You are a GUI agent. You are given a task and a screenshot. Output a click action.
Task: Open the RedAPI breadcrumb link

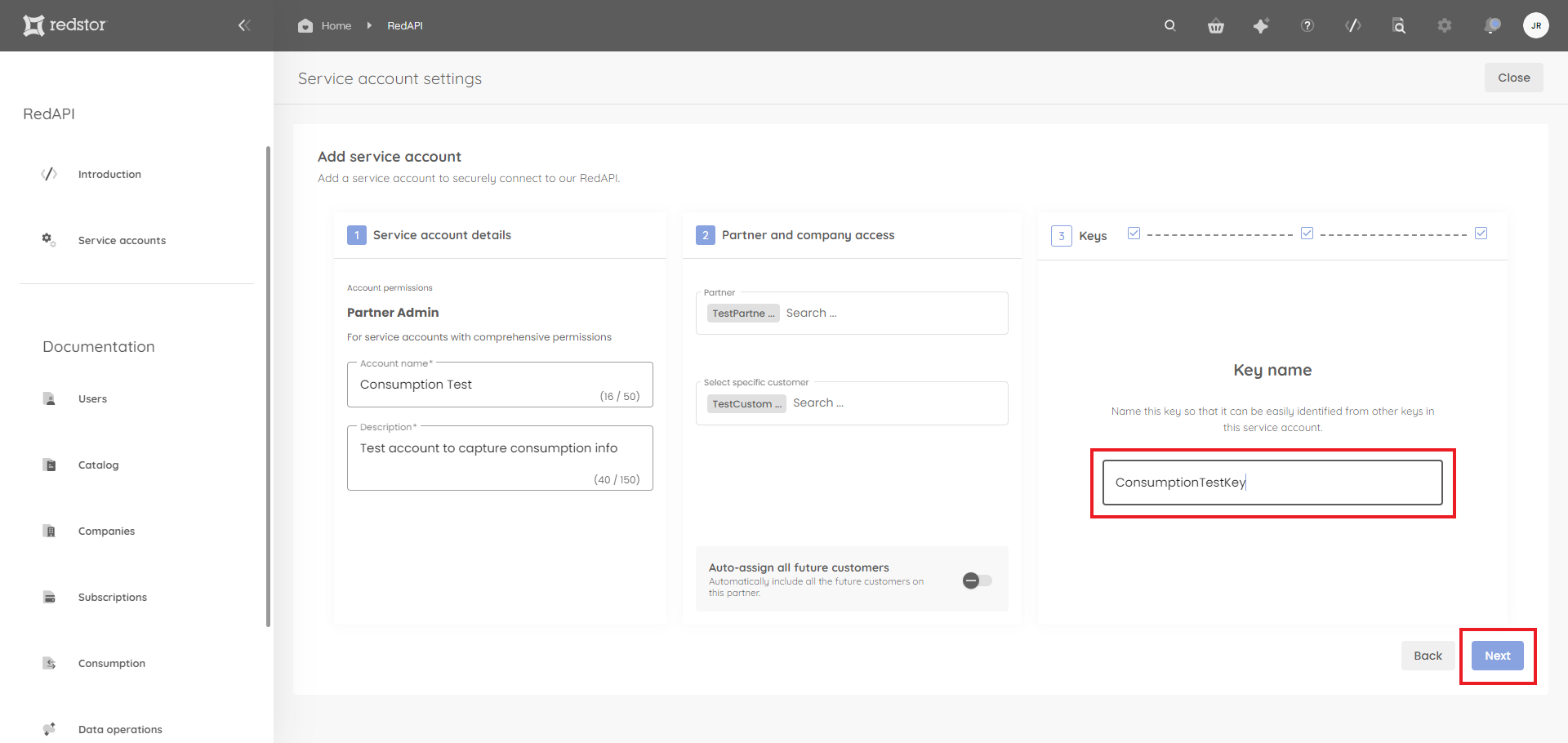[x=405, y=26]
